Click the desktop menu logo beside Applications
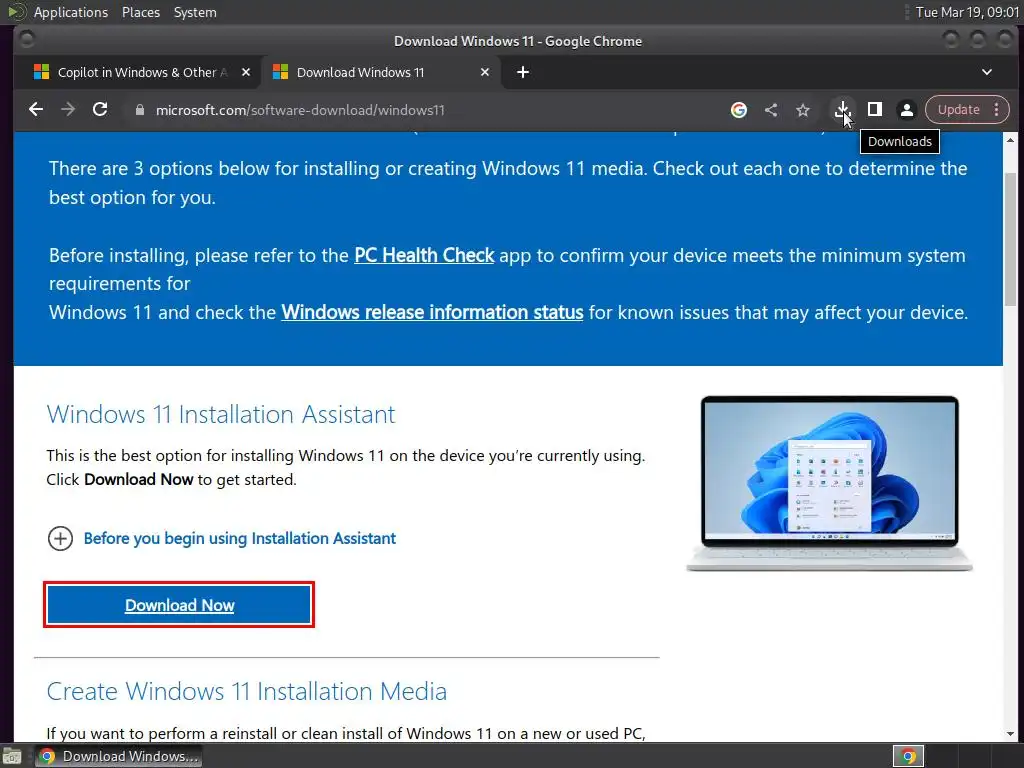This screenshot has height=768, width=1024. pos(16,12)
